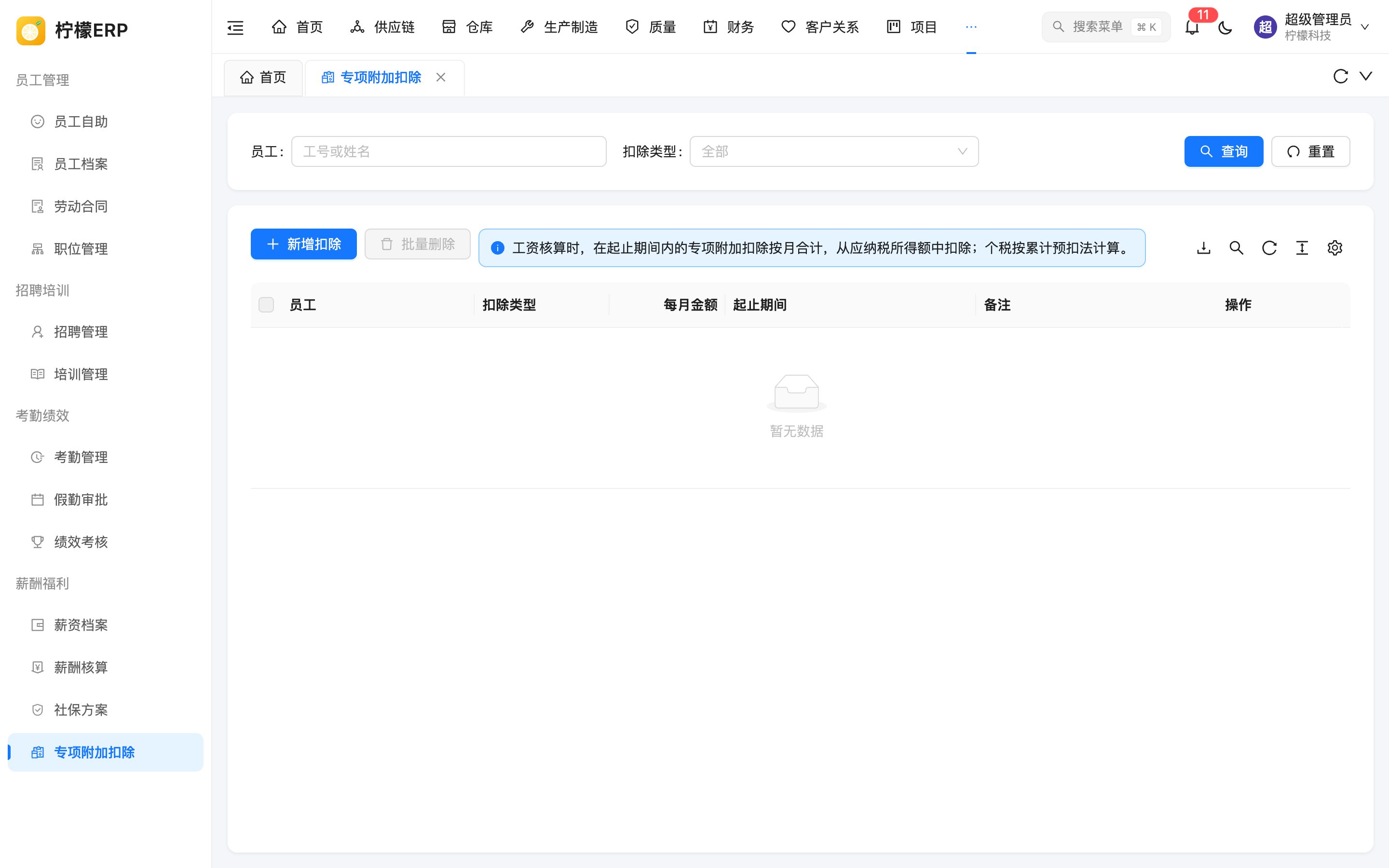Image resolution: width=1389 pixels, height=868 pixels.
Task: Click the ⌘ K shortcut badge
Action: 1146,27
